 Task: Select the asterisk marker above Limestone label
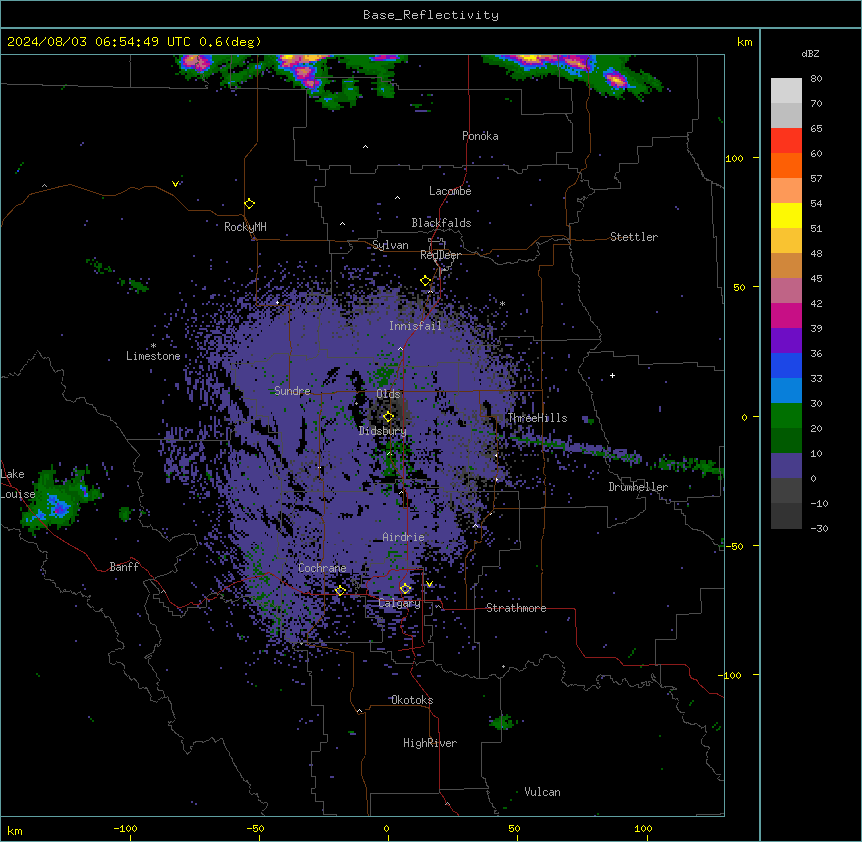click(153, 346)
